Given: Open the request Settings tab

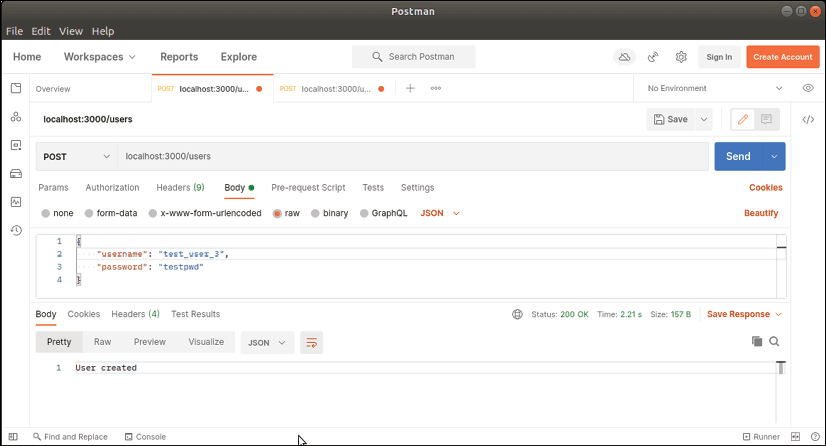Looking at the screenshot, I should click(x=417, y=187).
